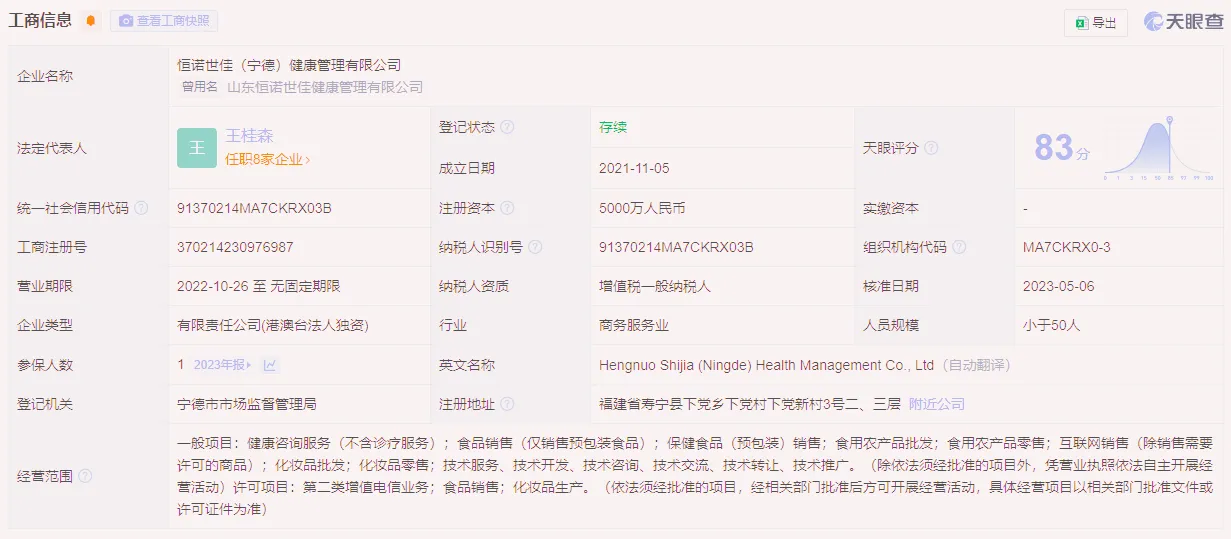Click trend chart icon beside 2023年报
The height and width of the screenshot is (539, 1231).
[270, 365]
